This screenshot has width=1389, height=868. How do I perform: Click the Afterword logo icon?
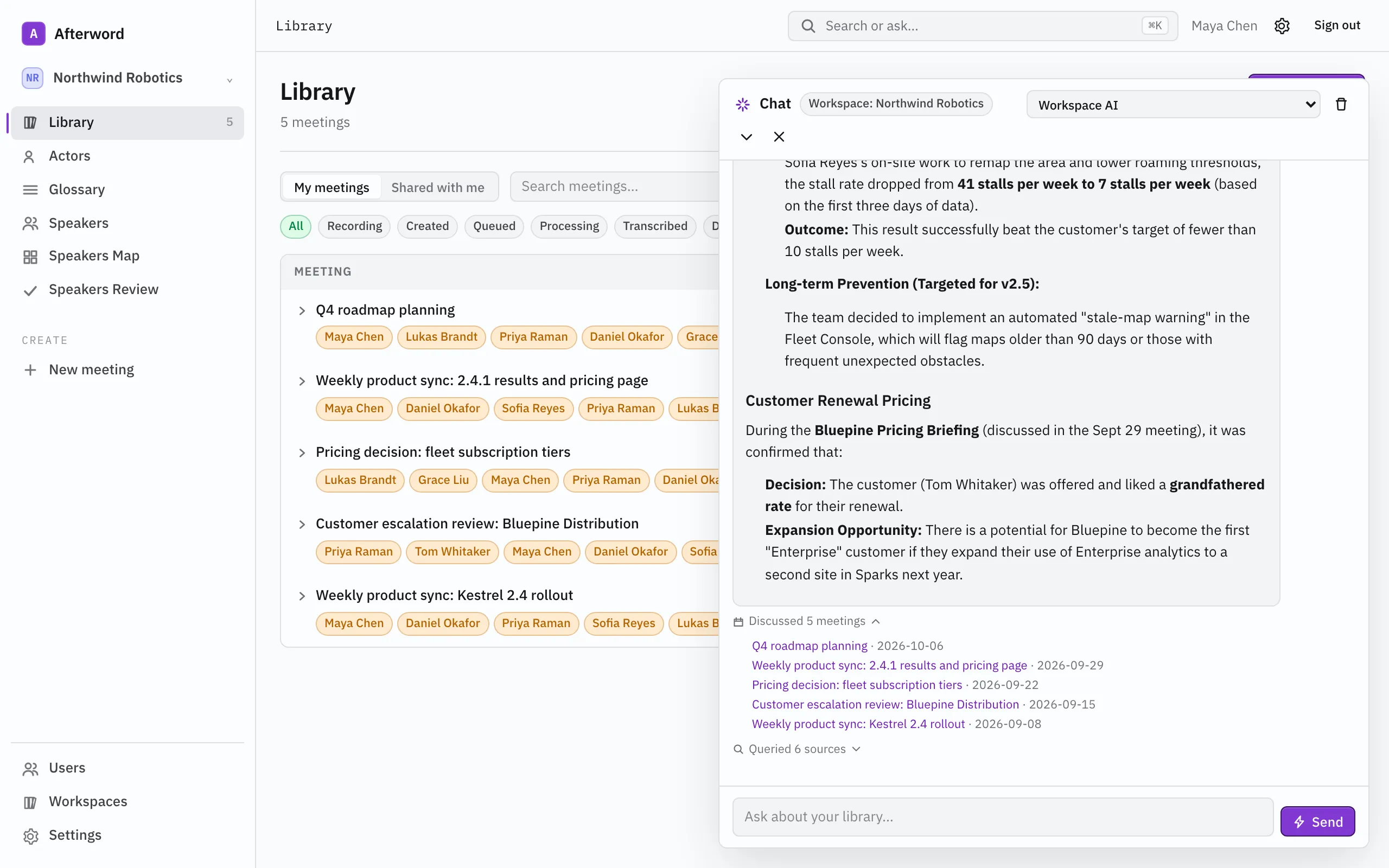pos(33,34)
